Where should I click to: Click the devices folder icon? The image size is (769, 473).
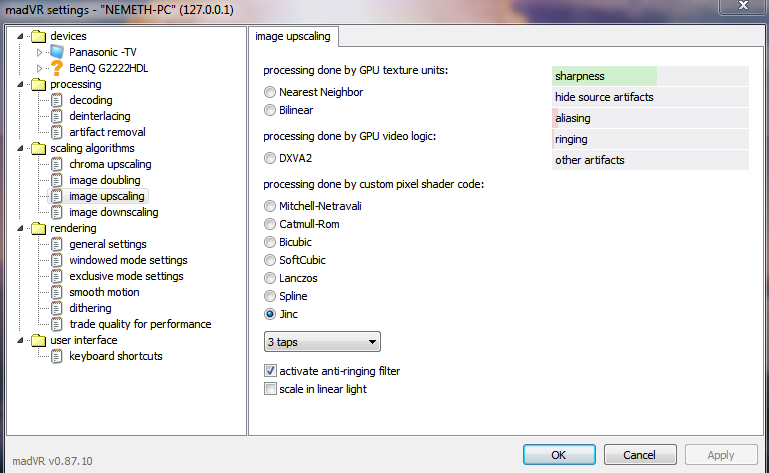tap(38, 36)
